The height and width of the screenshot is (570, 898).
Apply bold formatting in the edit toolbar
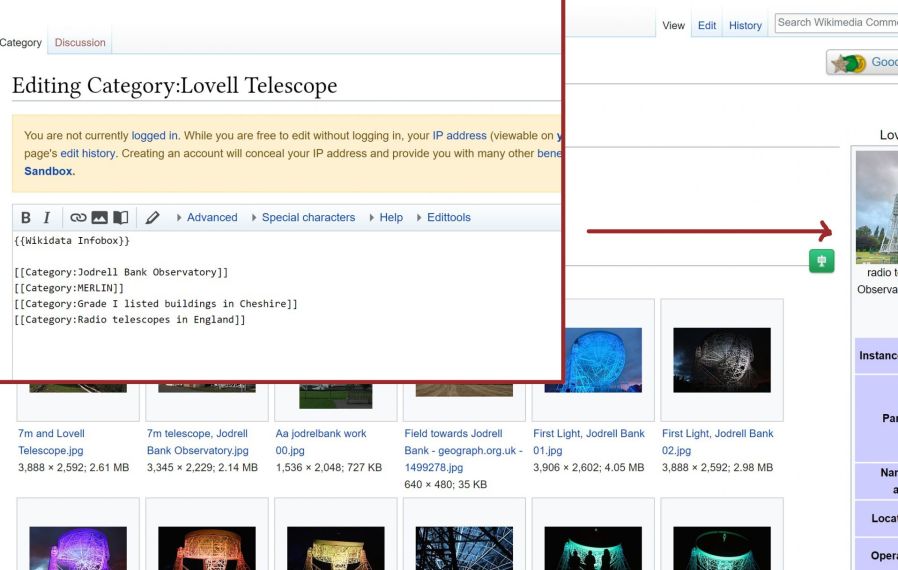coord(26,218)
